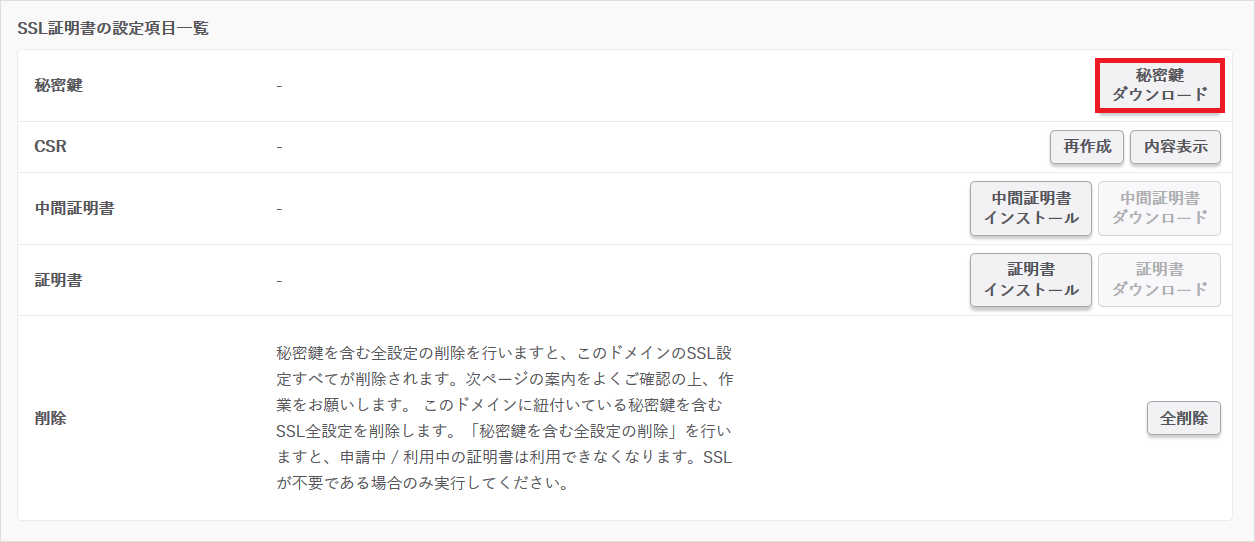Click the delete warning description paragraph
The height and width of the screenshot is (542, 1255).
pos(505,418)
